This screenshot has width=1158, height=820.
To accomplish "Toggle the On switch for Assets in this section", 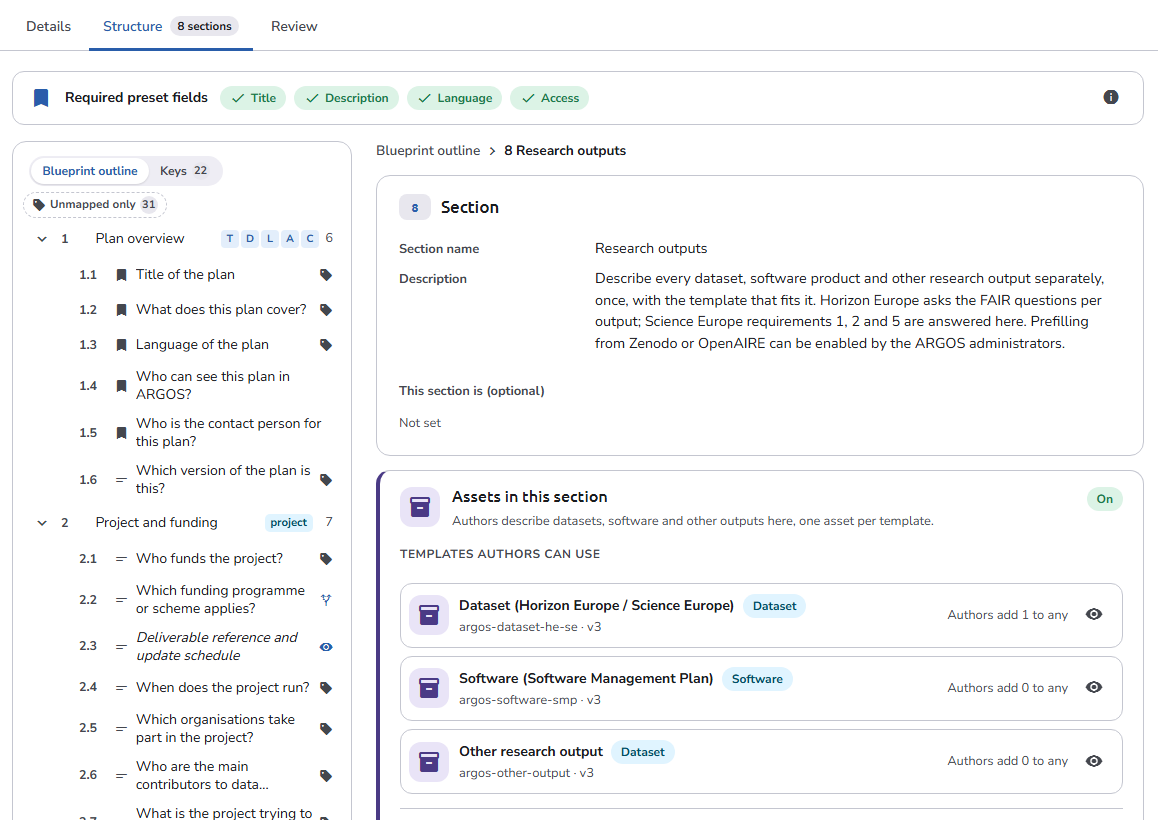I will pyautogui.click(x=1104, y=499).
